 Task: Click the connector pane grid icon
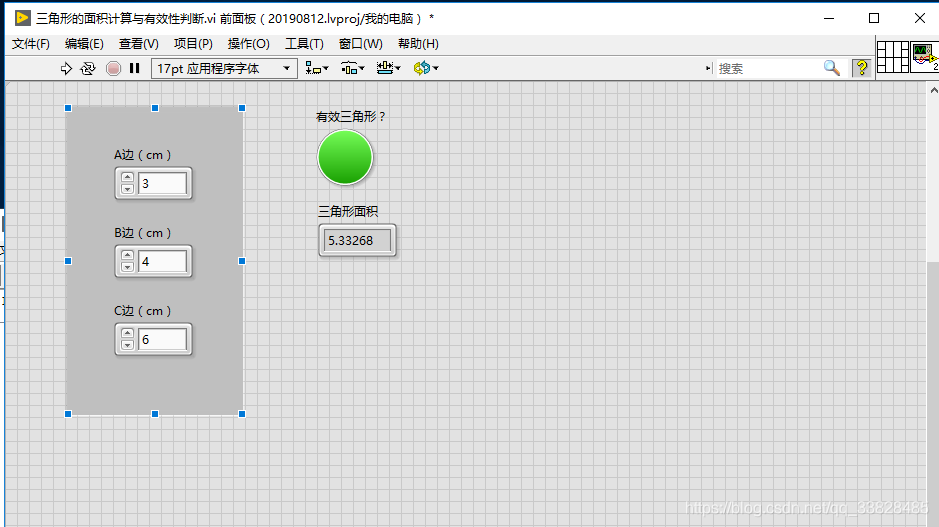(893, 57)
